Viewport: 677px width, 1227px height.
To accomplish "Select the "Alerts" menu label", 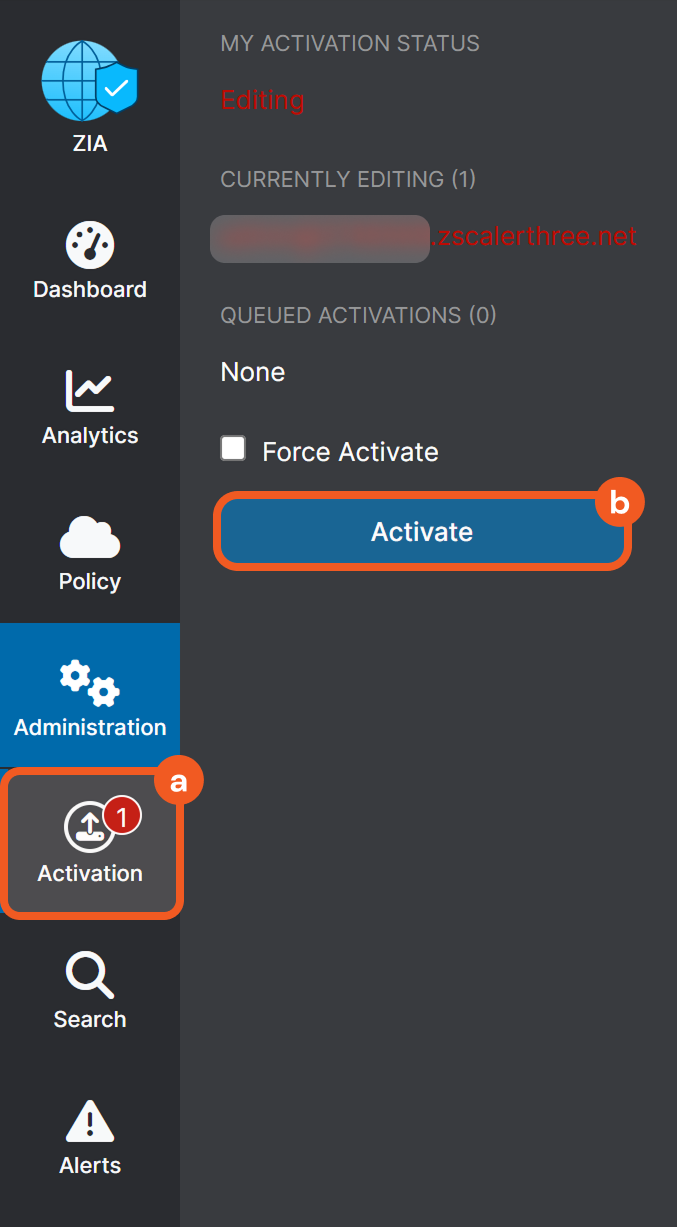I will [90, 1166].
